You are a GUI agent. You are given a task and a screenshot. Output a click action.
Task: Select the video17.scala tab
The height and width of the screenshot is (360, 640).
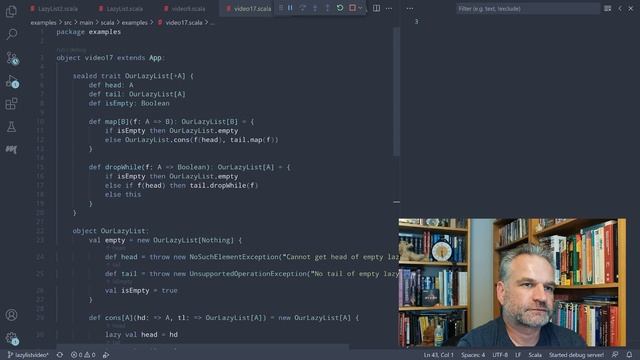point(249,9)
